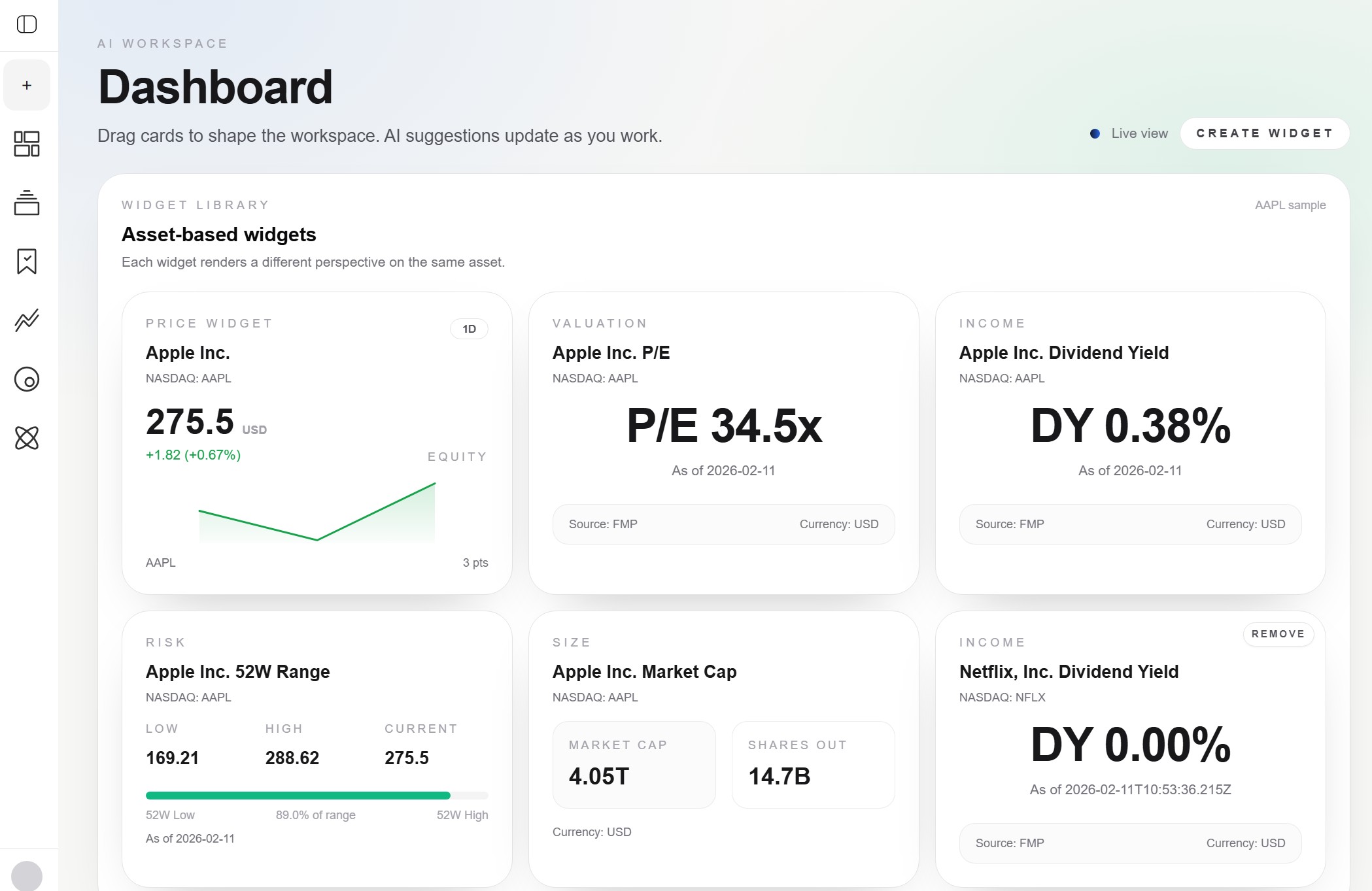Open the dashboard grid icon

27,144
